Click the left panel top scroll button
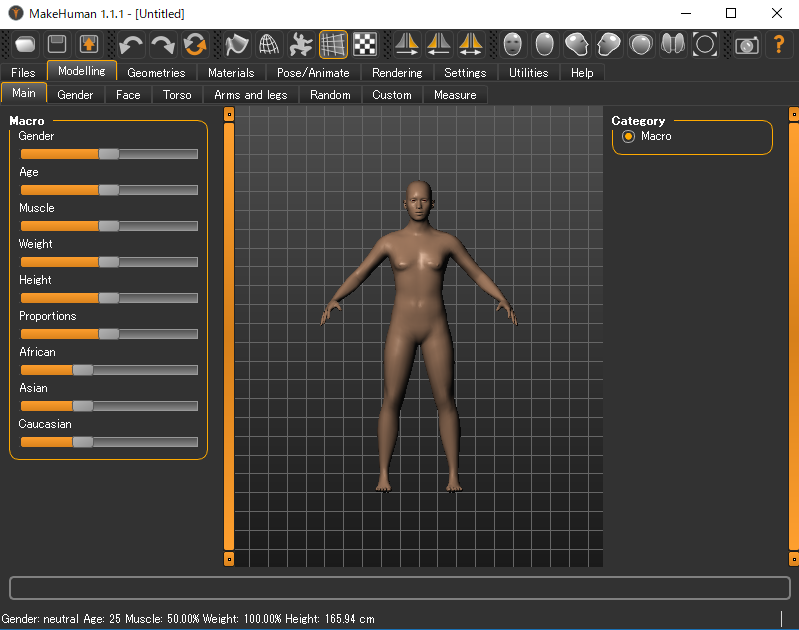Viewport: 799px width, 630px height. click(228, 114)
